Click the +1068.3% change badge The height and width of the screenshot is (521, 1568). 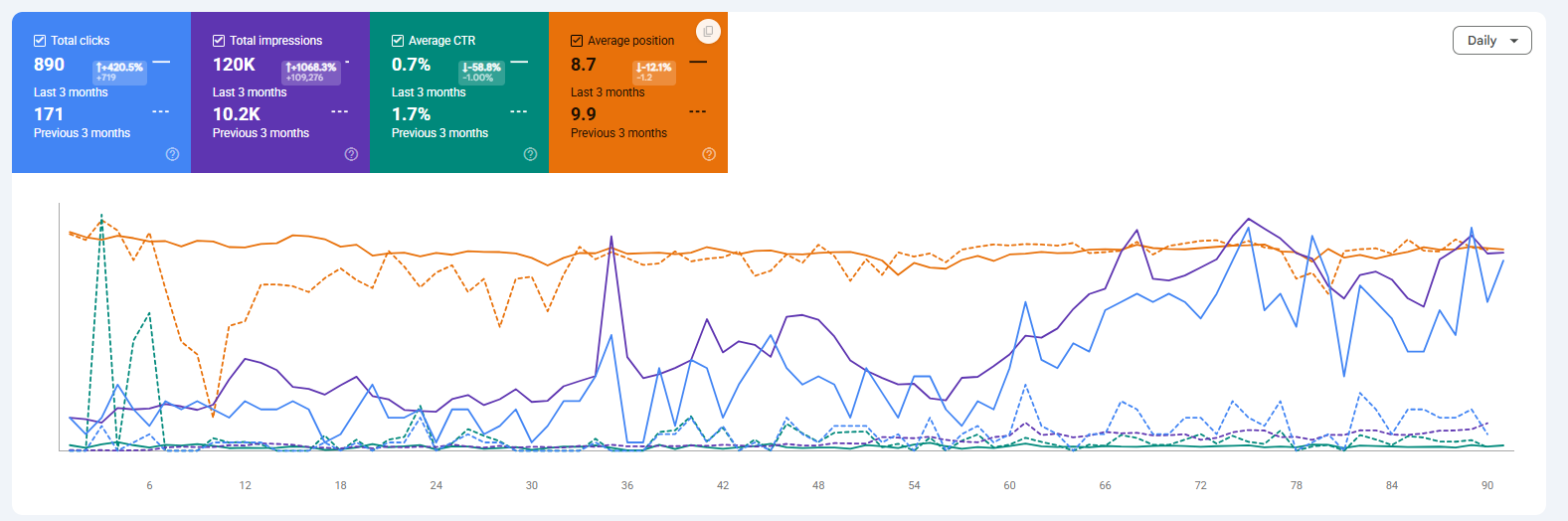click(311, 72)
